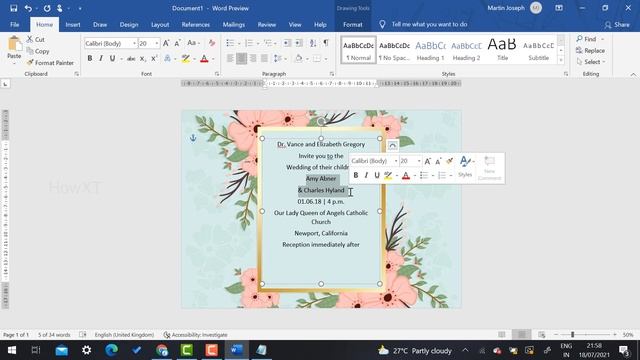The width and height of the screenshot is (640, 360).
Task: Apply the Normal style
Action: 358,51
